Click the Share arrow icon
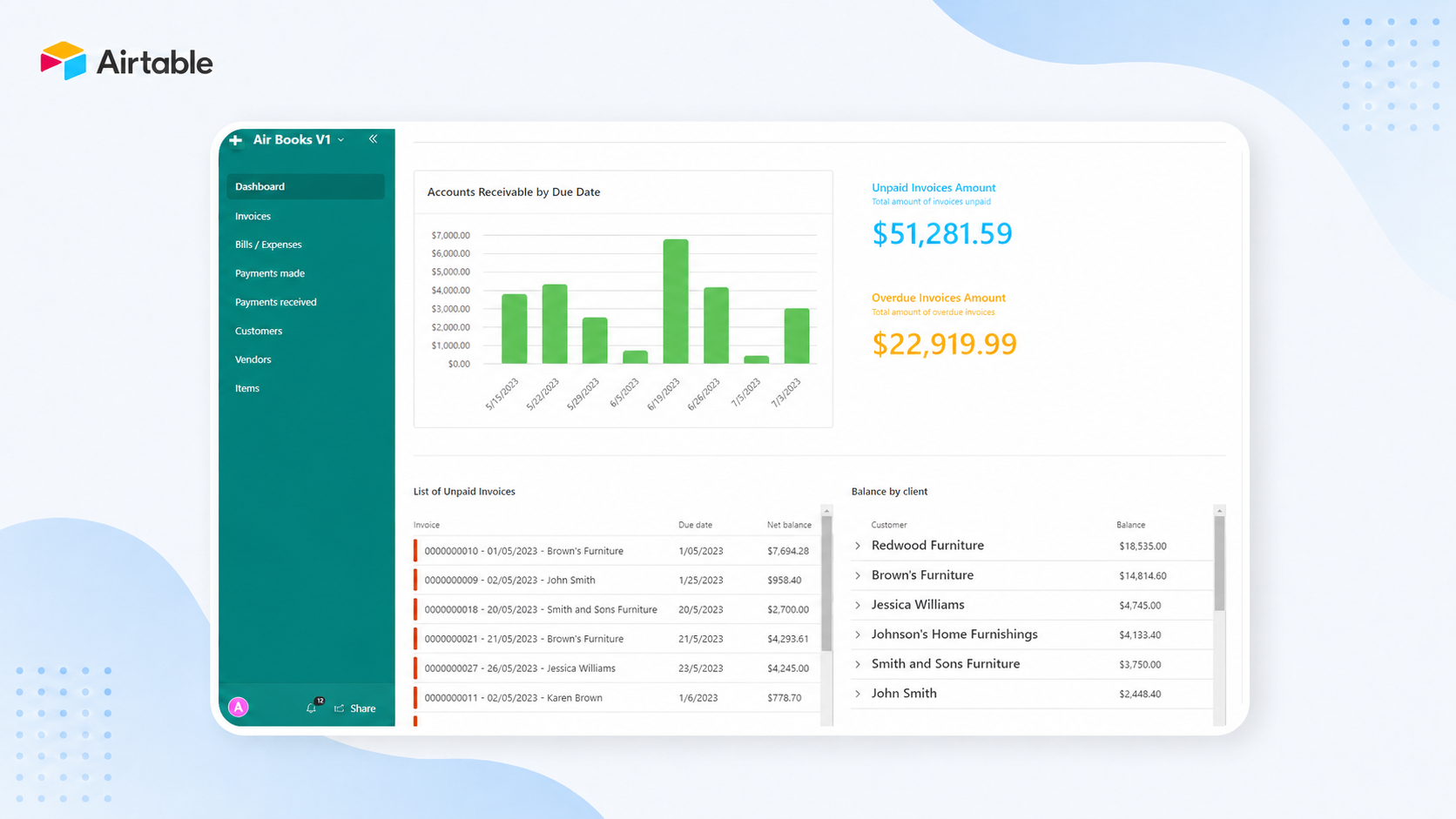The image size is (1456, 819). click(x=339, y=708)
